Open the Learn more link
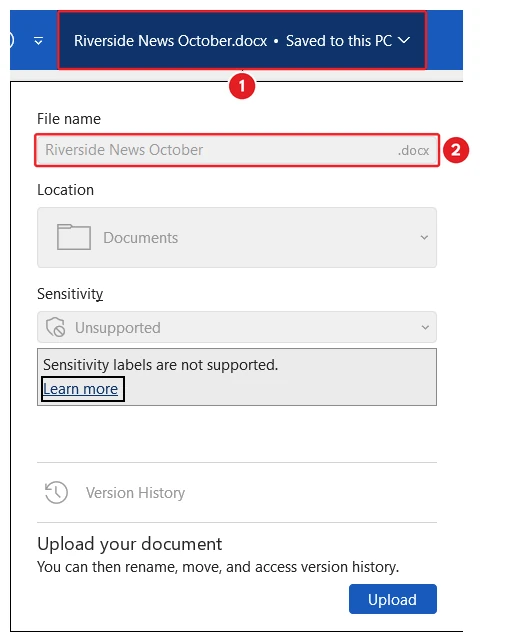The height and width of the screenshot is (642, 509). pyautogui.click(x=81, y=389)
